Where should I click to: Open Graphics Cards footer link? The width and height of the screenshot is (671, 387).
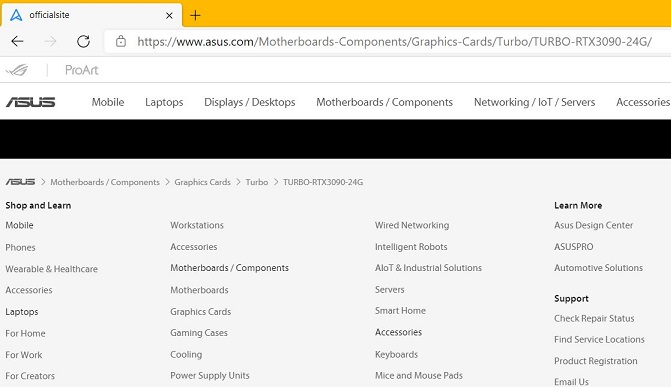tap(201, 312)
